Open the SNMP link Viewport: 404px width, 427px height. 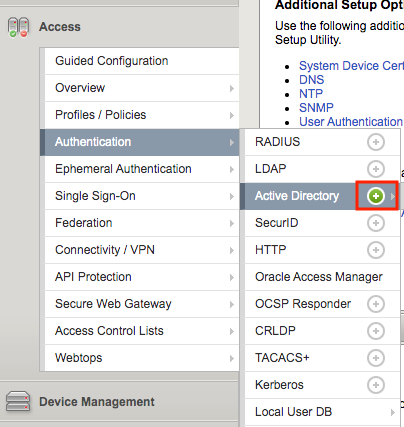[x=316, y=108]
